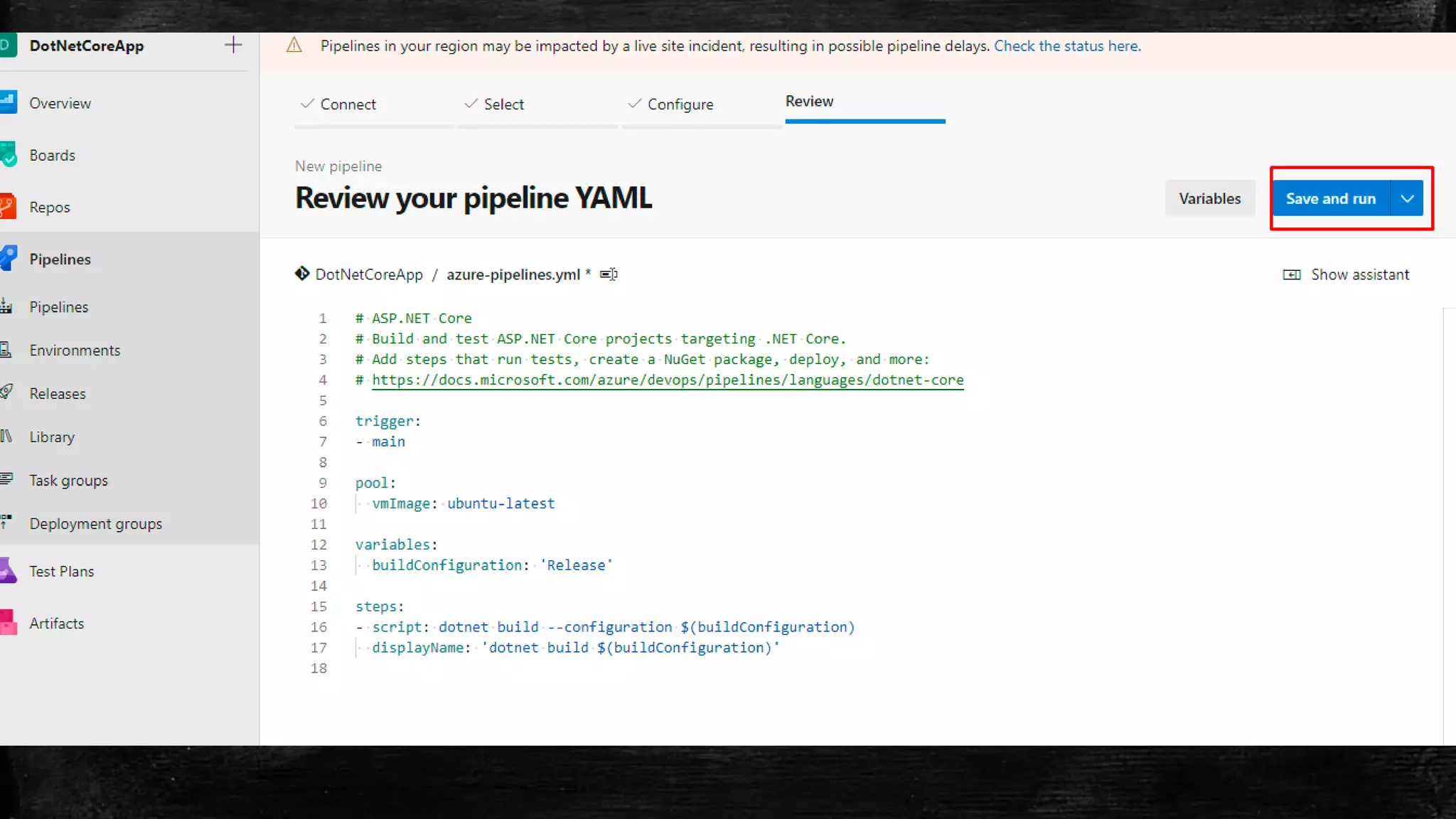Screen dimensions: 1456x819
Task: Click the bold Pipelines section rocket icon
Action: pyautogui.click(x=8, y=258)
